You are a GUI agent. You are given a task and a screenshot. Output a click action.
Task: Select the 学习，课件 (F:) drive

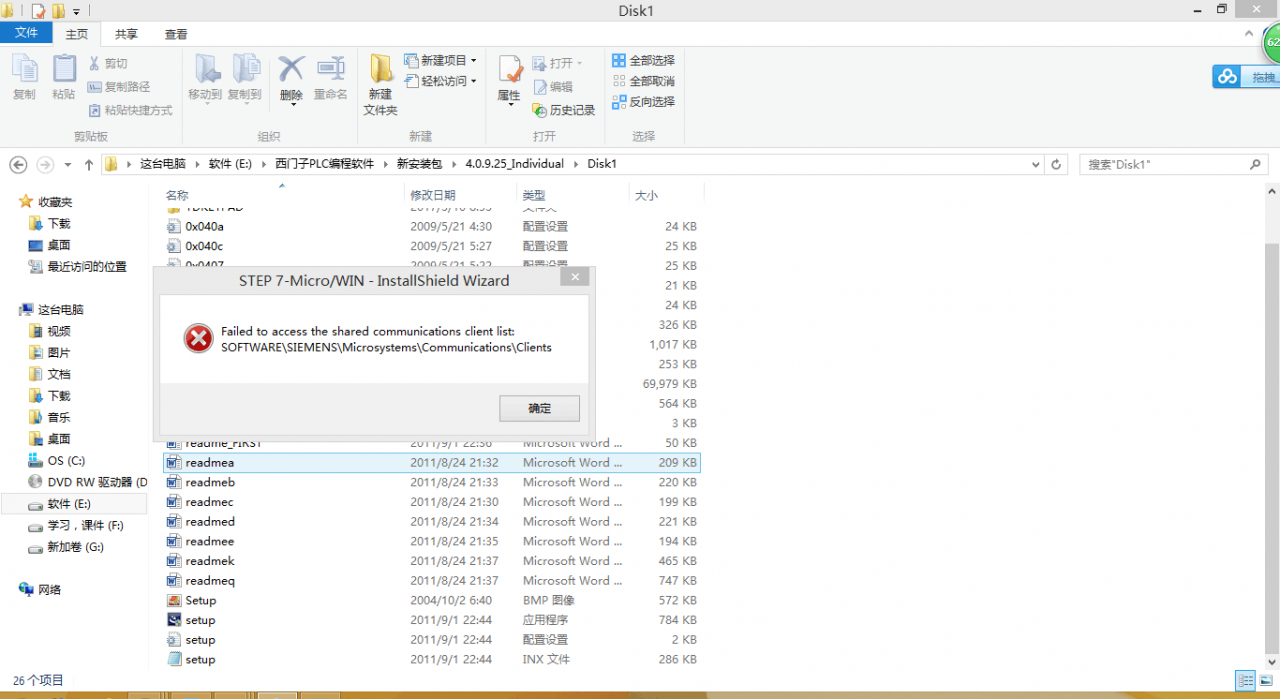click(x=85, y=525)
